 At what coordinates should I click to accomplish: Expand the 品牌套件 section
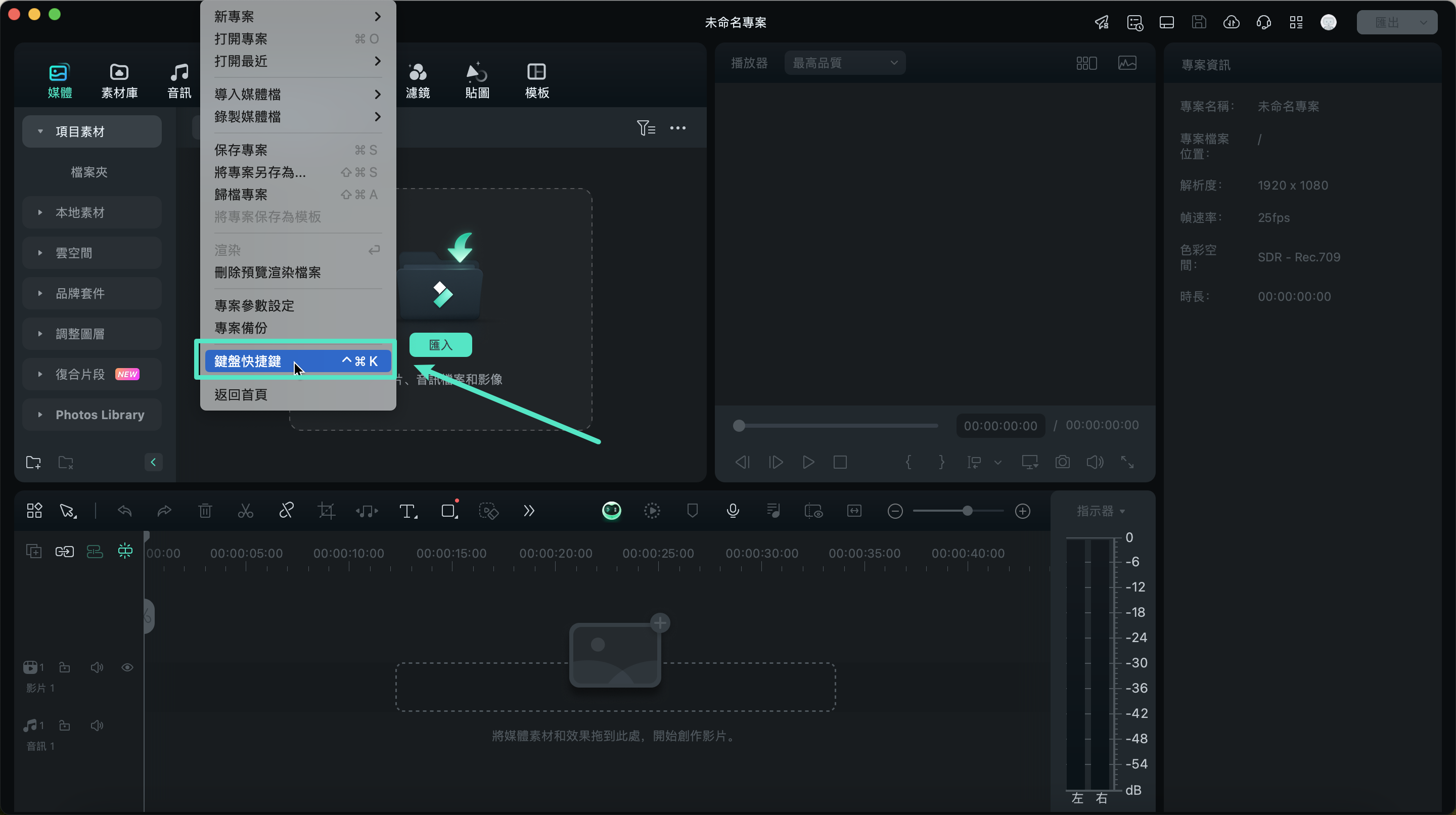click(x=92, y=293)
